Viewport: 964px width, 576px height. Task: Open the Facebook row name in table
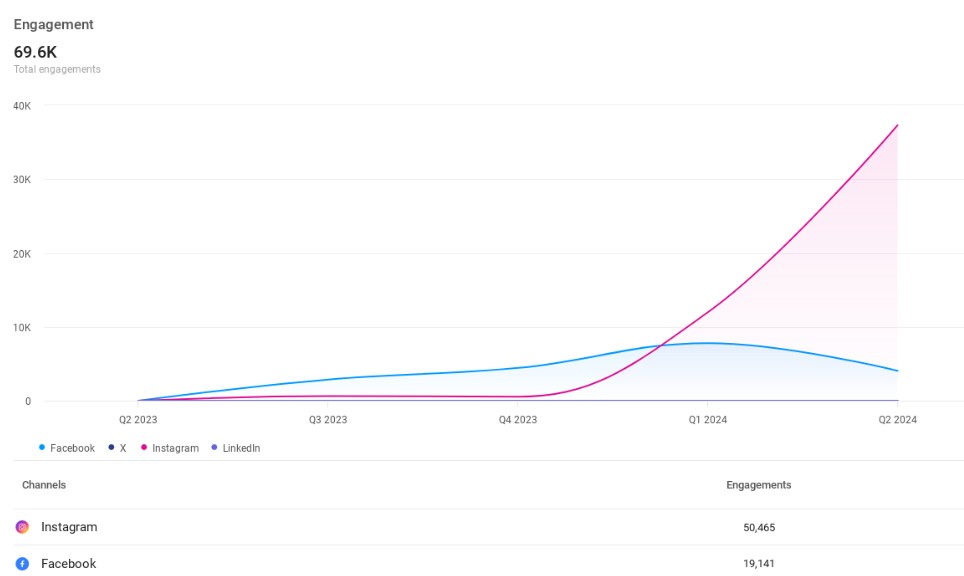coord(68,564)
